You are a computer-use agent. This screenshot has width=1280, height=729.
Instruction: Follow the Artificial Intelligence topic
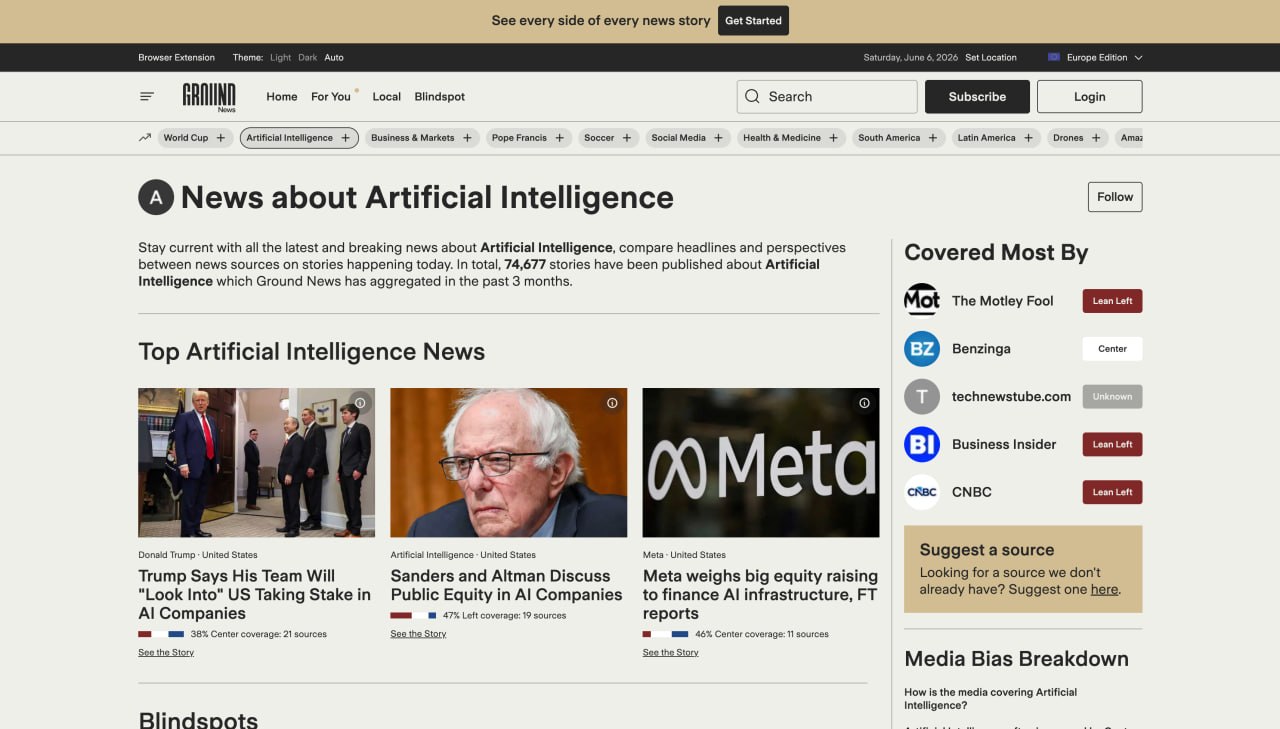pyautogui.click(x=1115, y=197)
